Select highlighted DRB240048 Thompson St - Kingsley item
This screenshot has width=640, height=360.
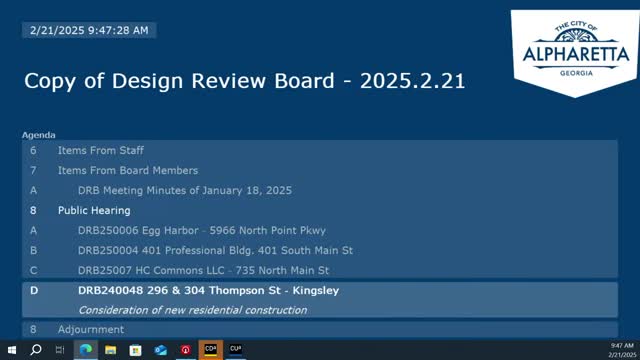pyautogui.click(x=320, y=300)
